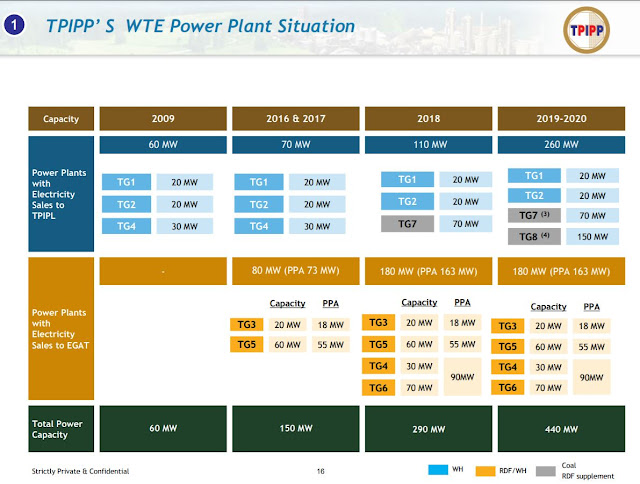Screen dimensions: 640x484
Task: Click '70 MW' beside TG7 under 2018
Action: 466,224
